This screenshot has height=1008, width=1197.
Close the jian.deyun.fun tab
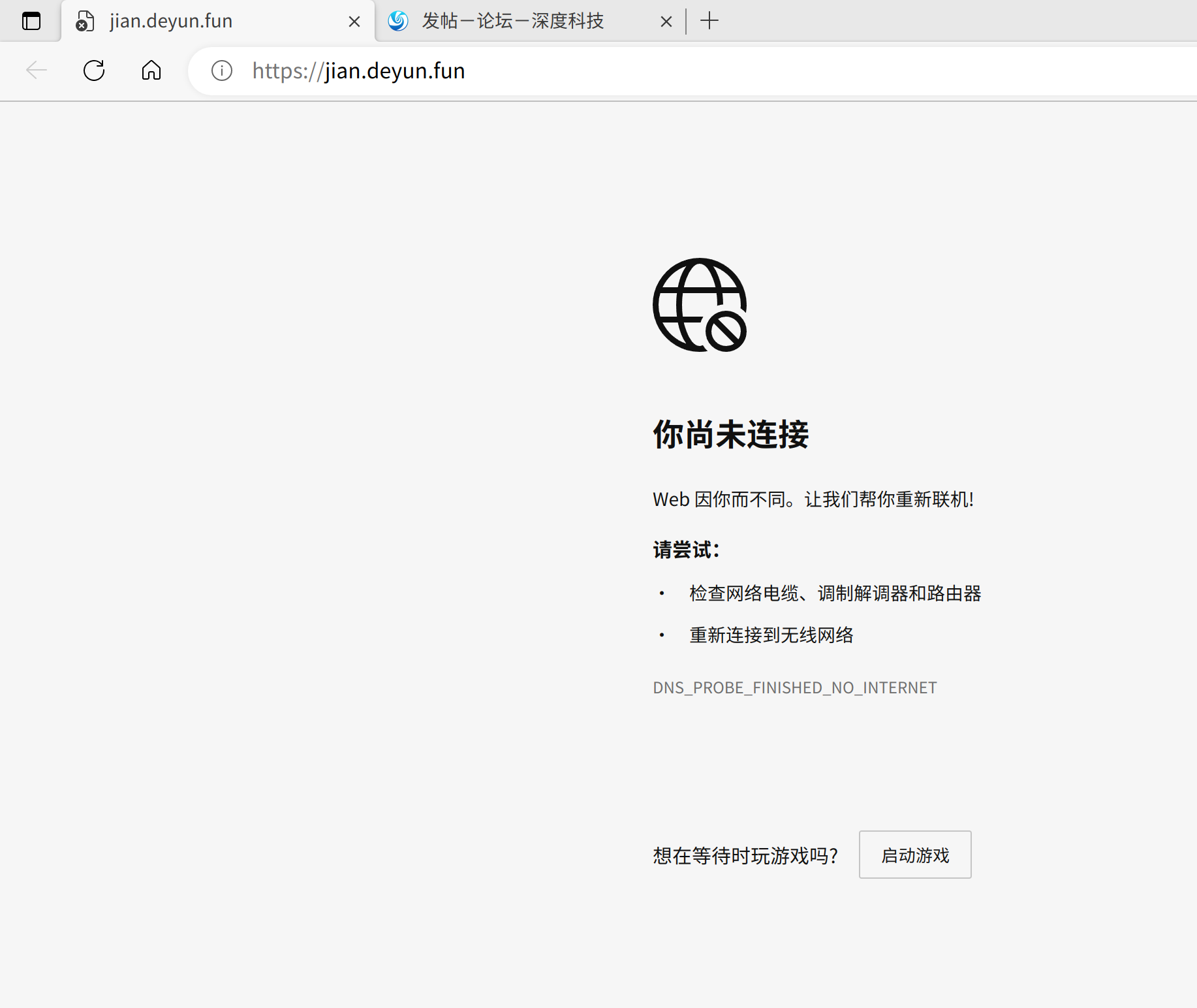(x=354, y=22)
